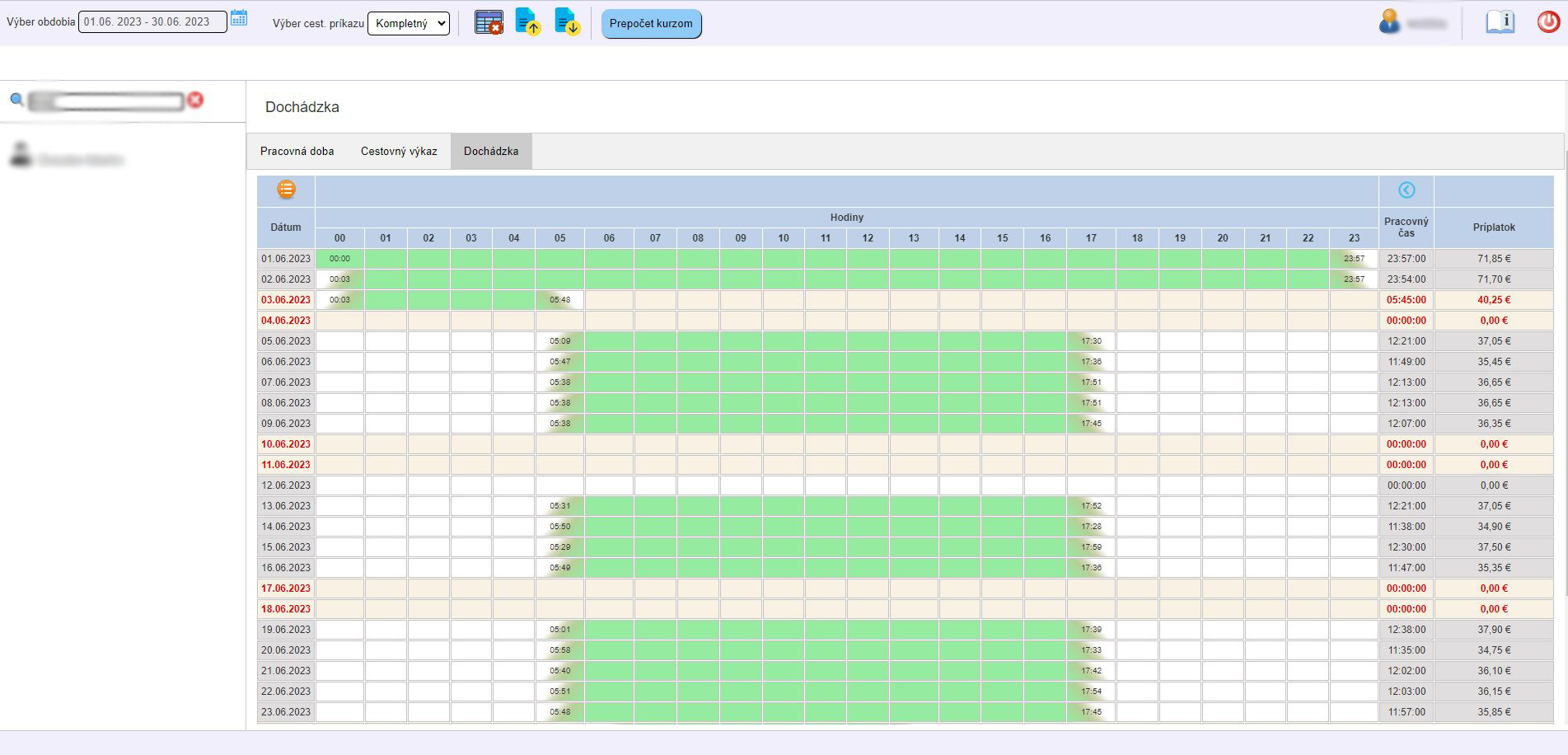Click the hour 23 column header
1568x755 pixels.
coord(1354,238)
